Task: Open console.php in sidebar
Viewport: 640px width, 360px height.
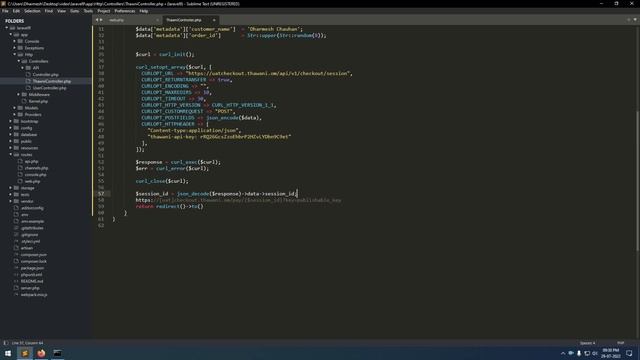Action: click(x=36, y=175)
